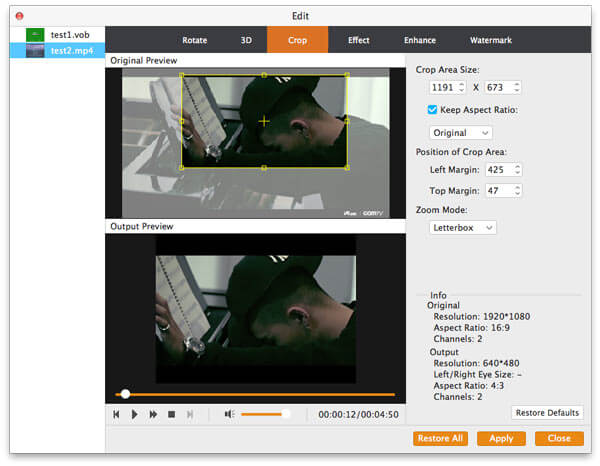The width and height of the screenshot is (600, 466).
Task: Mute the audio with speaker icon
Action: (x=229, y=414)
